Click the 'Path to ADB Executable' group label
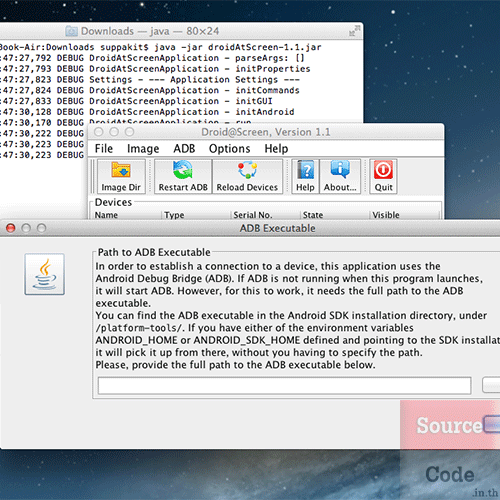The height and width of the screenshot is (500, 500). [x=154, y=252]
